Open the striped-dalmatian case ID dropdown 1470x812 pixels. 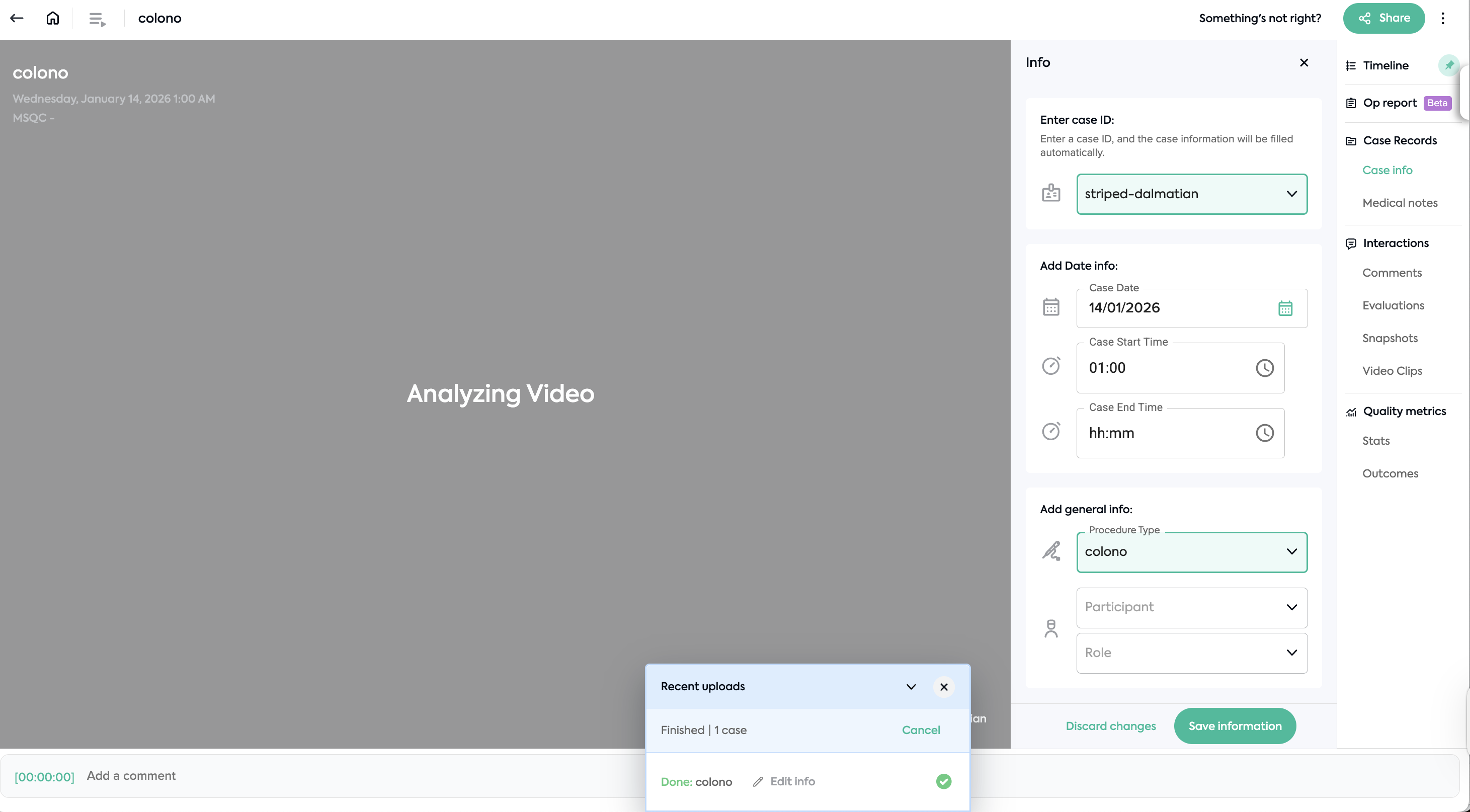(x=1191, y=194)
